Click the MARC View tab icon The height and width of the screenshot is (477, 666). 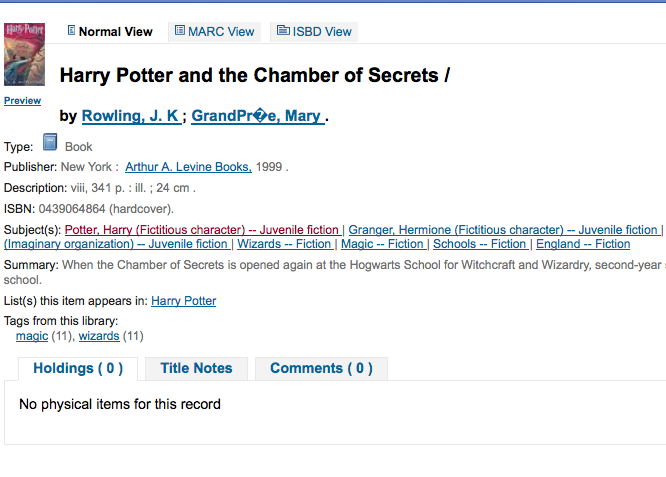tap(179, 31)
